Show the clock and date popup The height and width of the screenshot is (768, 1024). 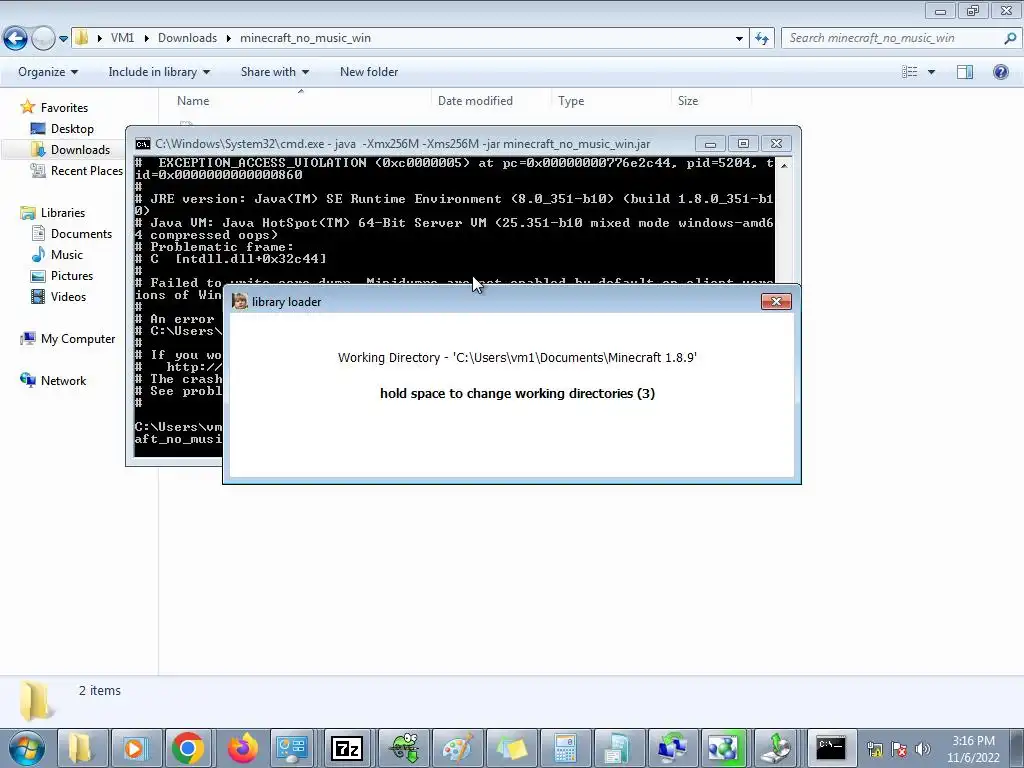point(974,749)
